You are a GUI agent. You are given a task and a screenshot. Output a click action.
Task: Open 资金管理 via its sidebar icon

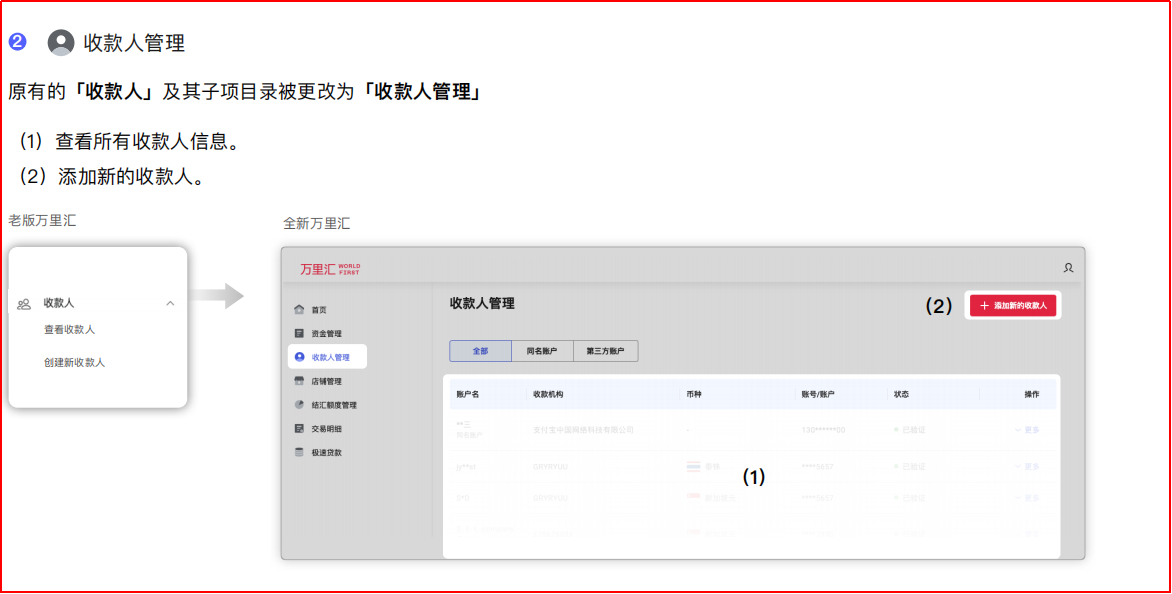(298, 332)
